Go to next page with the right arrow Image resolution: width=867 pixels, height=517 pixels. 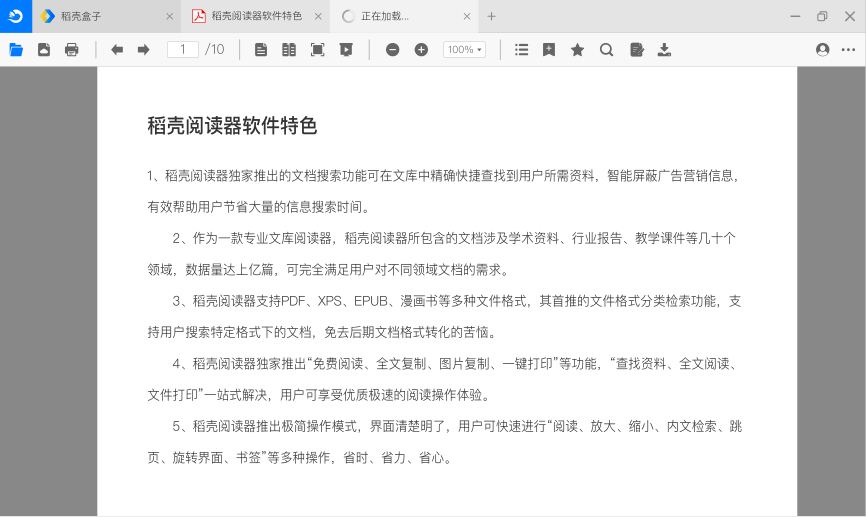tap(144, 50)
